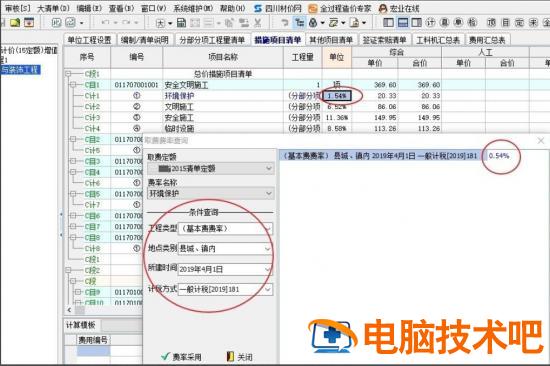Switch to the 单位工程设置 tab
Viewport: 550px width, 366px height.
pos(90,40)
